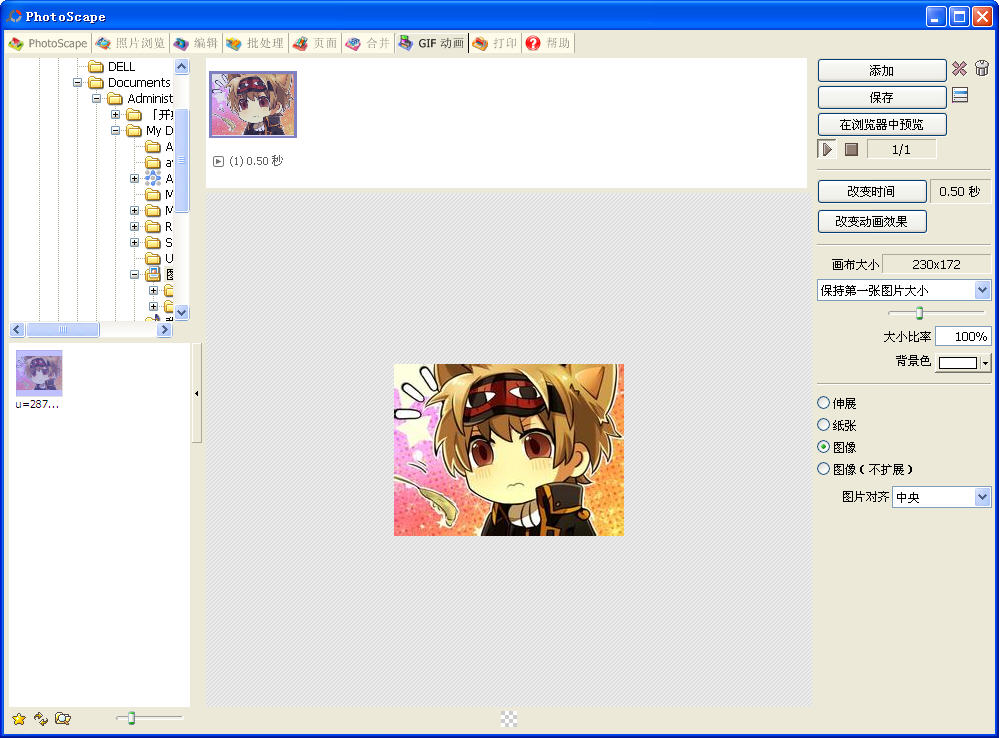Collapse the left panel with the splitter arrow
Image resolution: width=999 pixels, height=738 pixels.
click(x=196, y=393)
